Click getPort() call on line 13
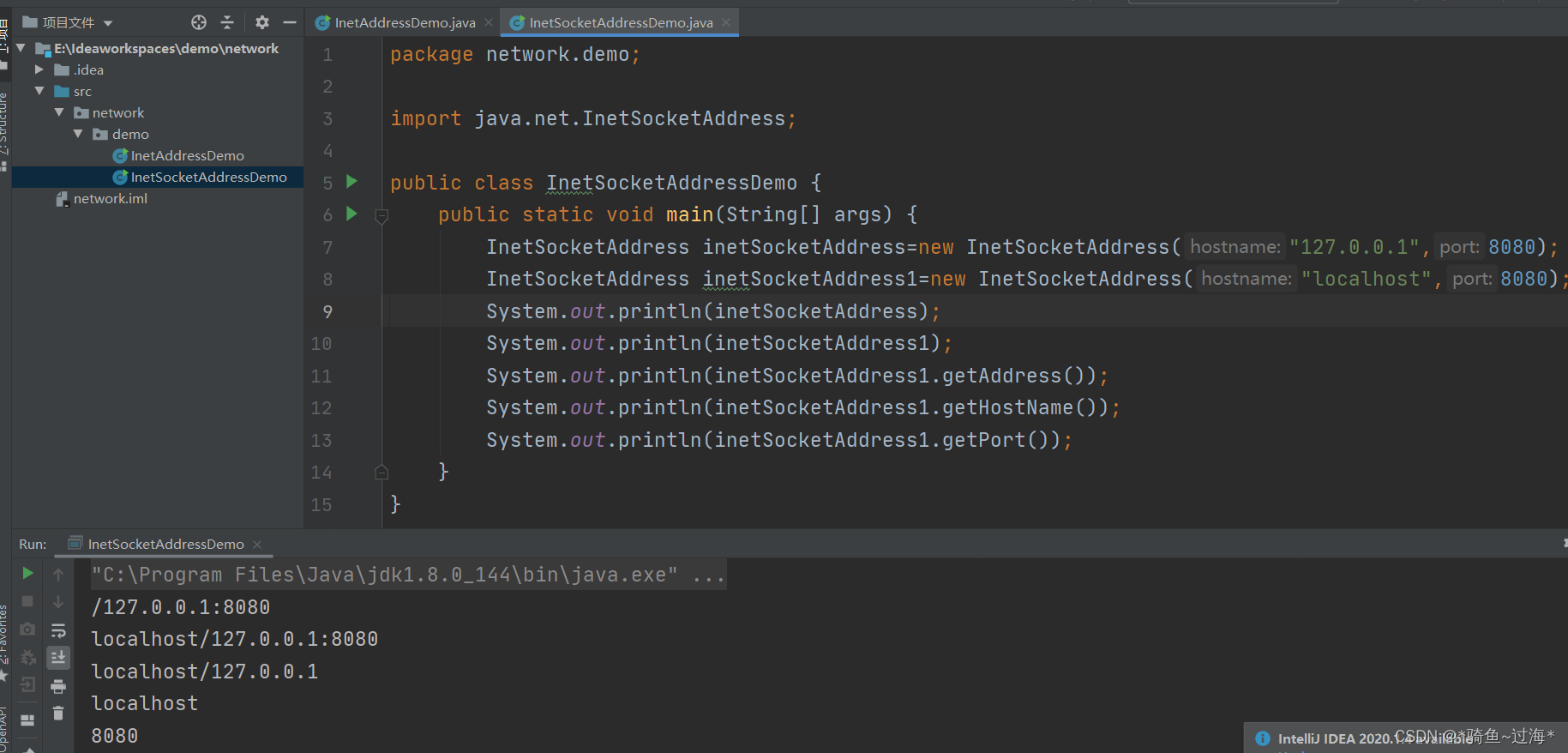This screenshot has height=753, width=1568. [x=995, y=440]
